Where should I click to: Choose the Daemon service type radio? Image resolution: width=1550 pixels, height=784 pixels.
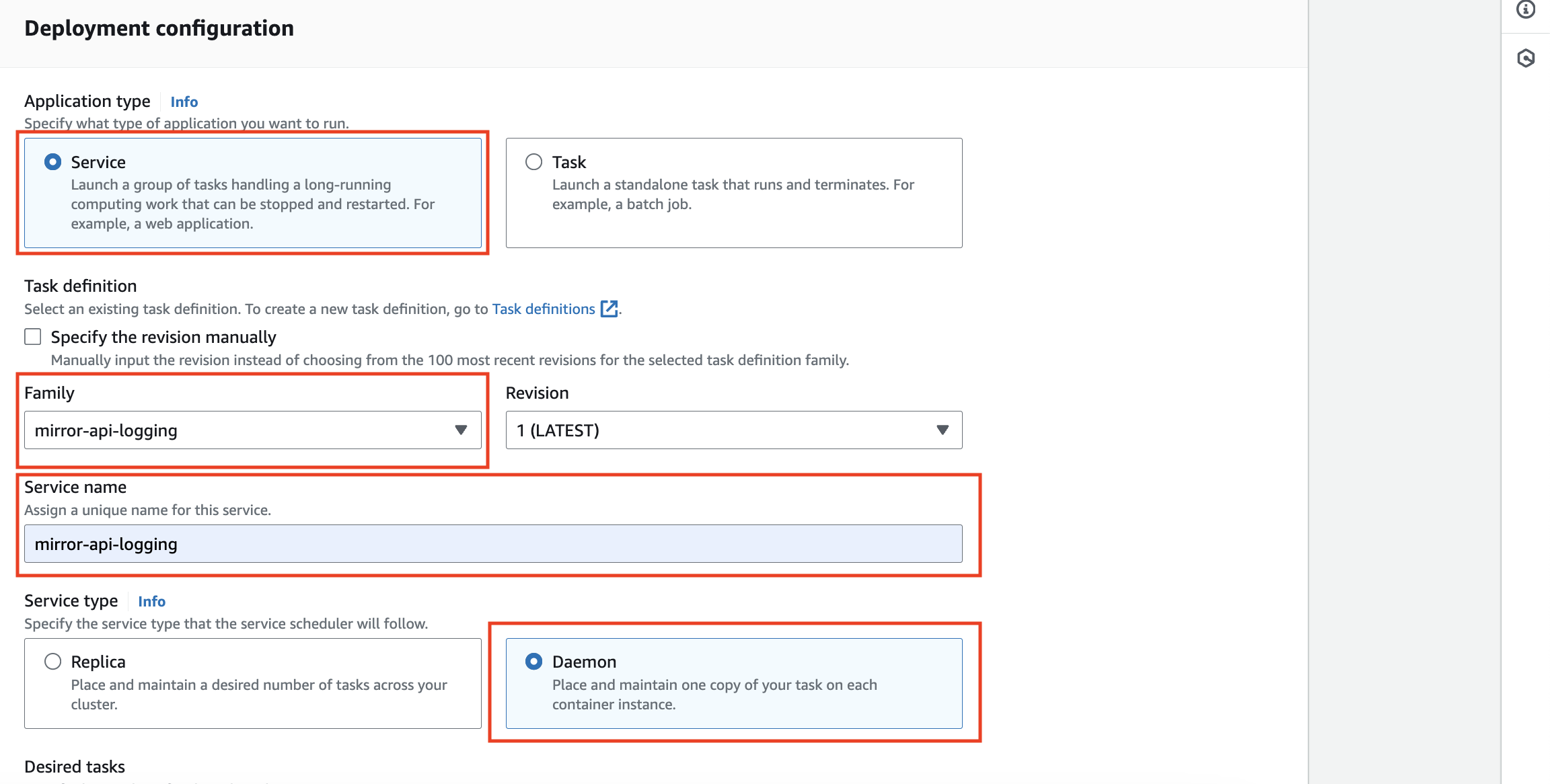pyautogui.click(x=533, y=662)
